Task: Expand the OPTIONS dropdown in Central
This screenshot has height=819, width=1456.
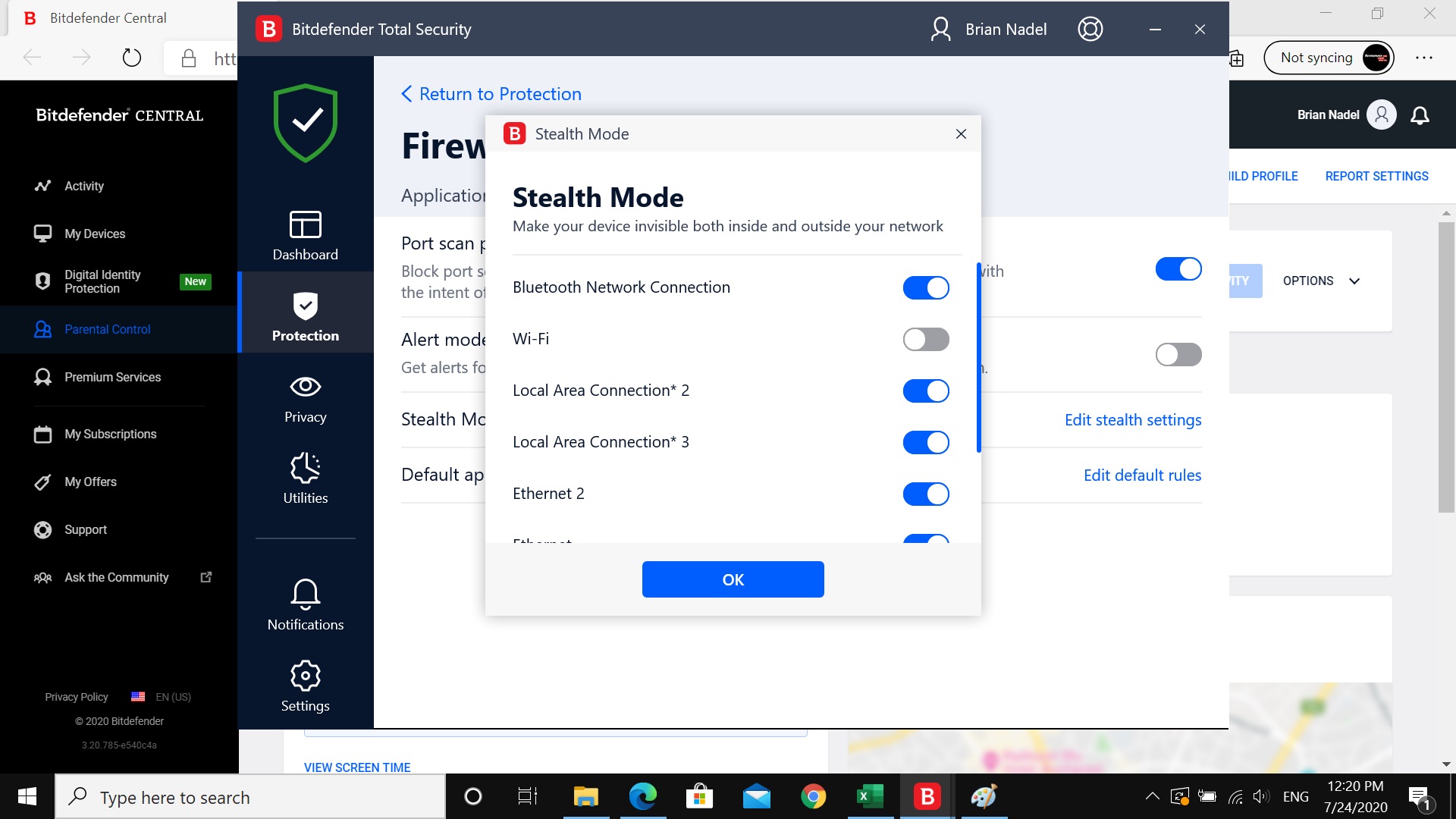Action: 1321,281
